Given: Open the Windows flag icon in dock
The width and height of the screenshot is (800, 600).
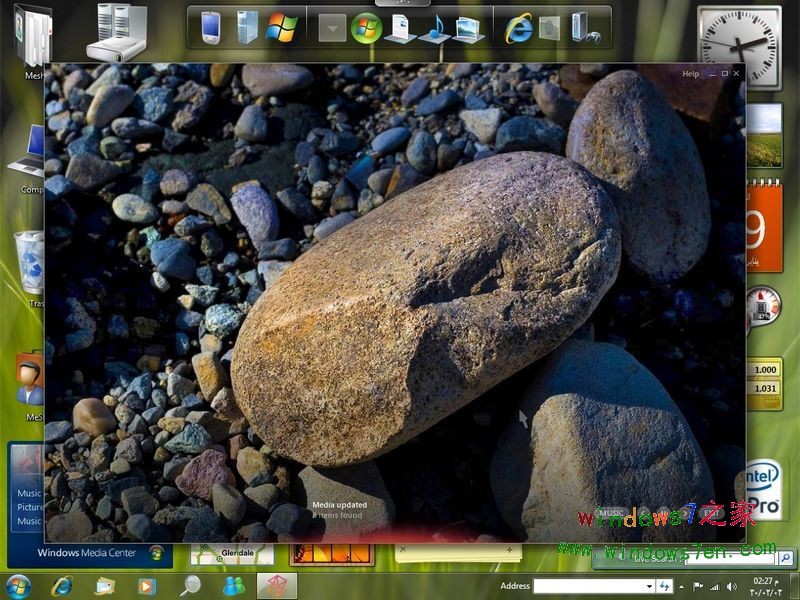Looking at the screenshot, I should pos(281,27).
